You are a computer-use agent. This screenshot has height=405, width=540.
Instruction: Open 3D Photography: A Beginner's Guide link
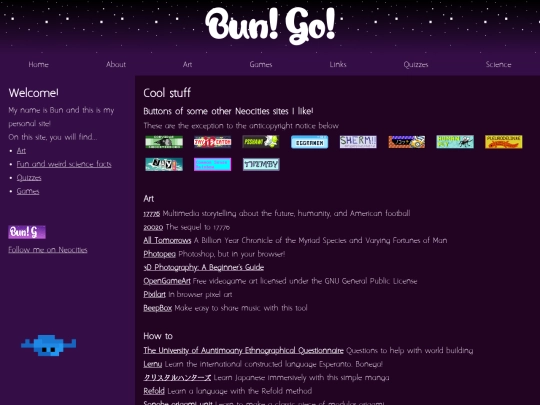pos(204,268)
